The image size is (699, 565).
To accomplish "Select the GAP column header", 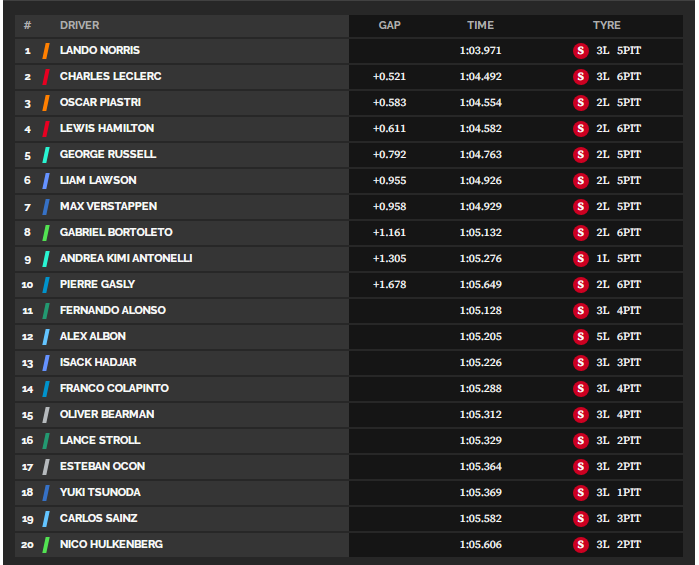I will pos(390,25).
